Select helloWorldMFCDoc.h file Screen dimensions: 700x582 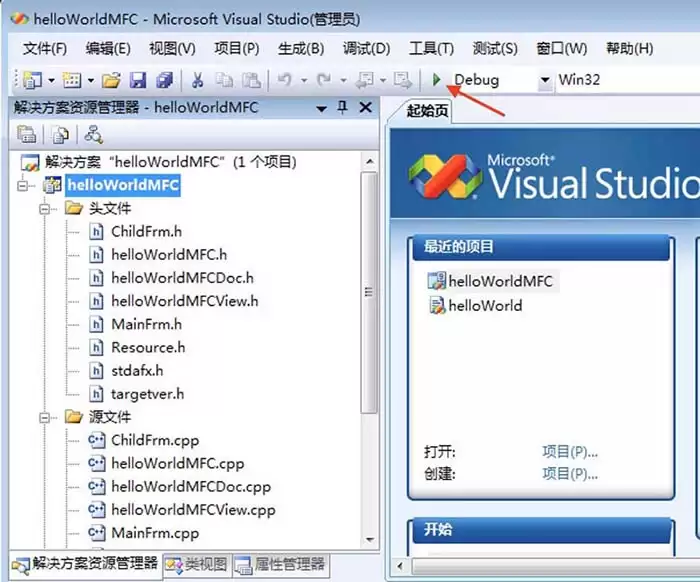(x=182, y=278)
